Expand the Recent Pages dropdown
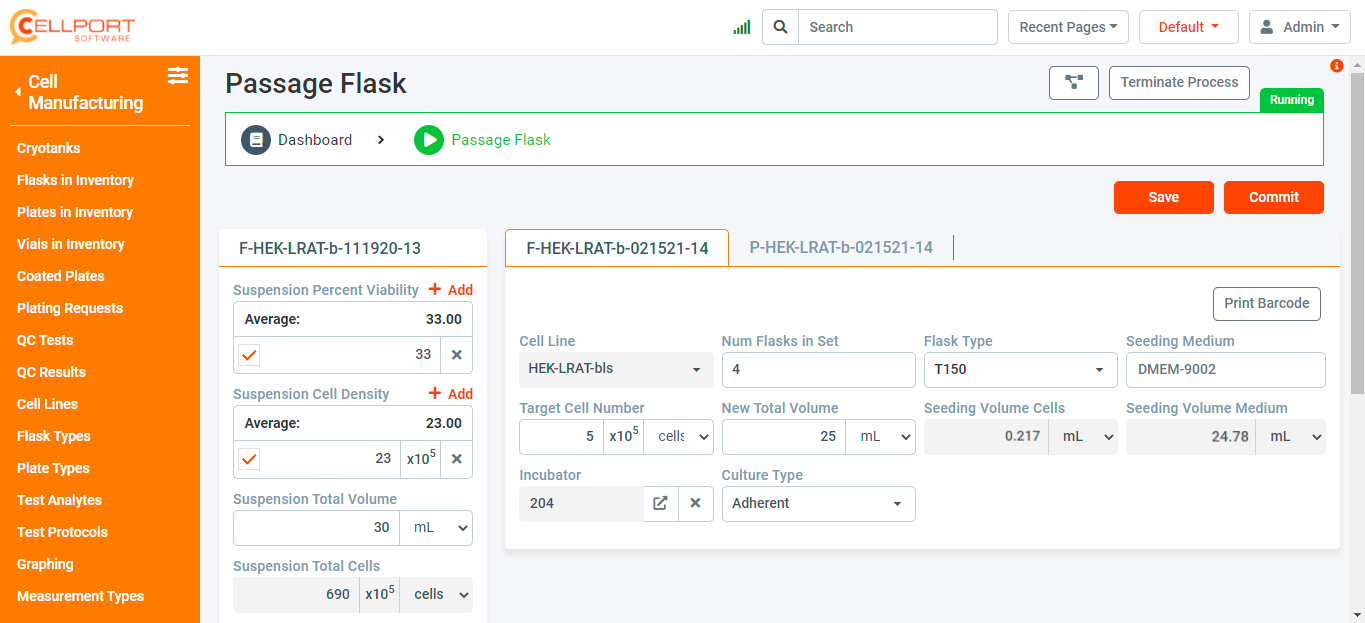 [x=1068, y=27]
